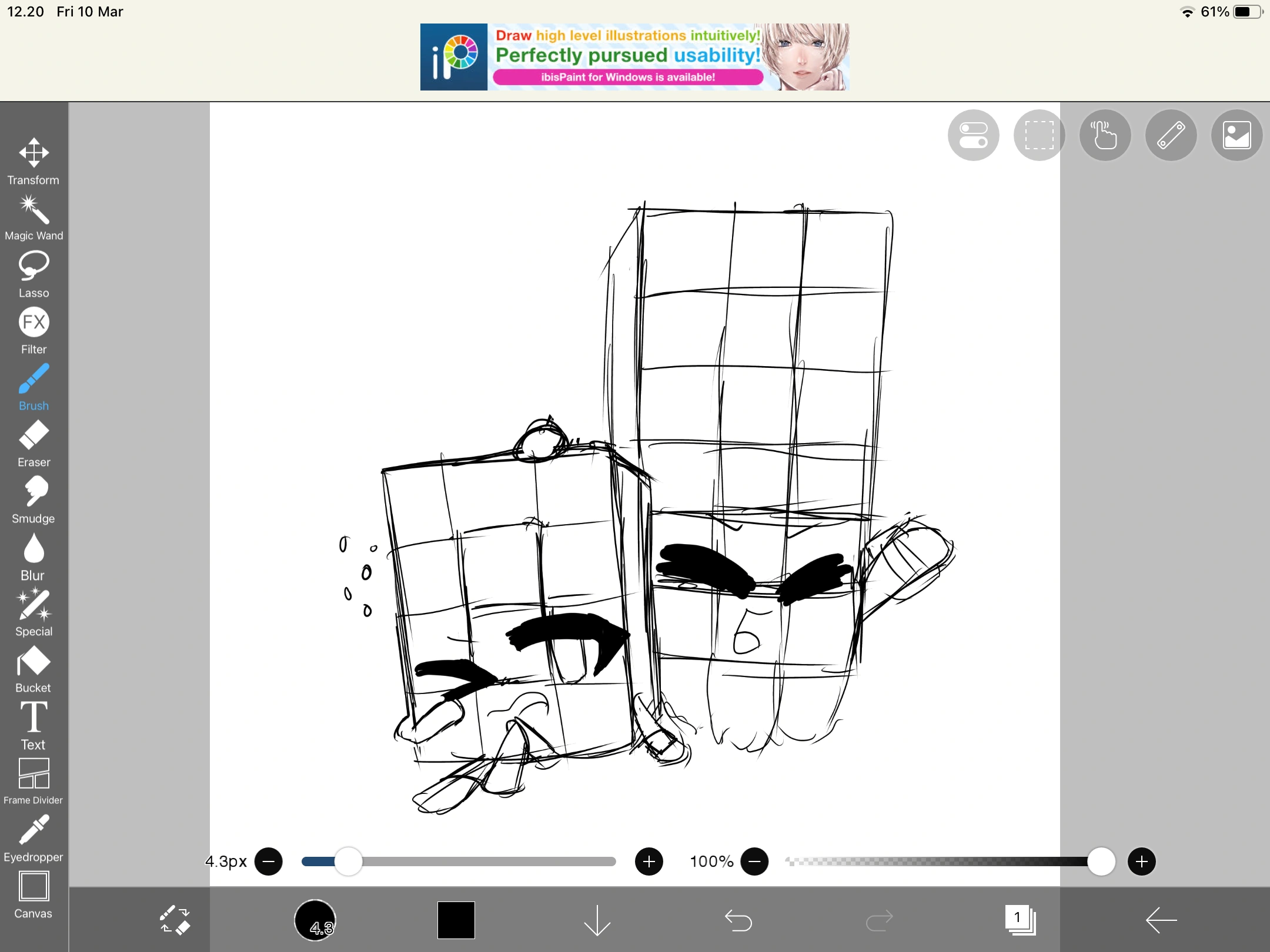
Task: Open the color picker via the black swatch
Action: tap(456, 920)
